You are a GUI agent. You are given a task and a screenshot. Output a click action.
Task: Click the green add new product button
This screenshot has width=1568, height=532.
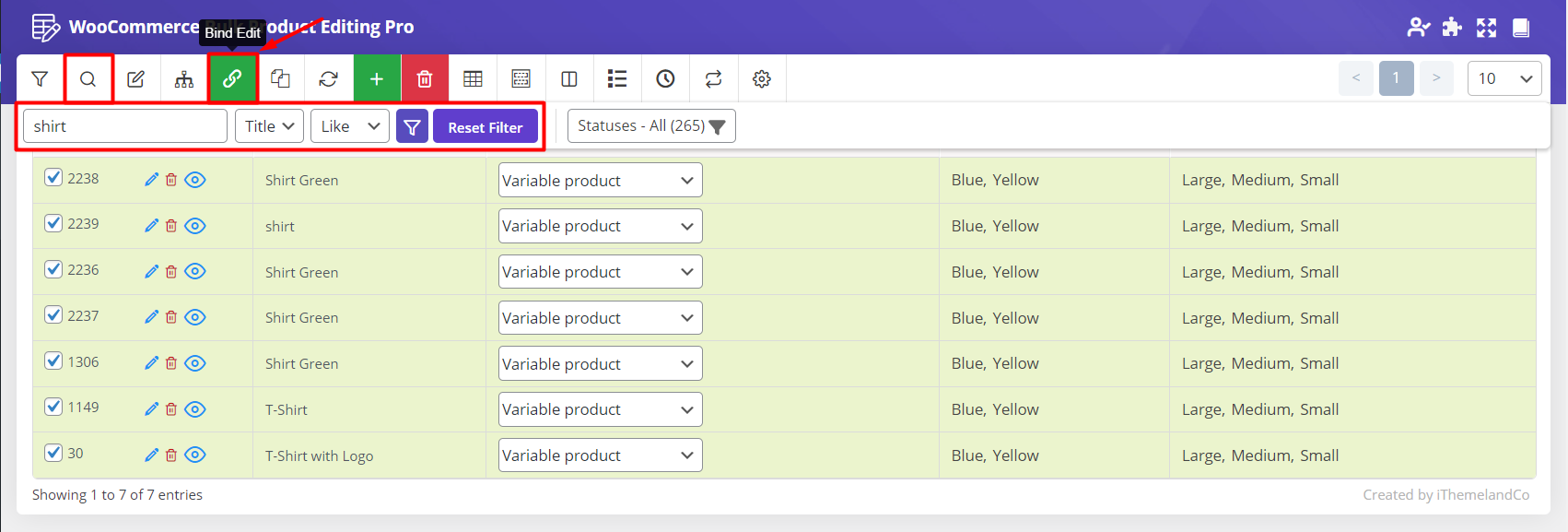(x=377, y=79)
